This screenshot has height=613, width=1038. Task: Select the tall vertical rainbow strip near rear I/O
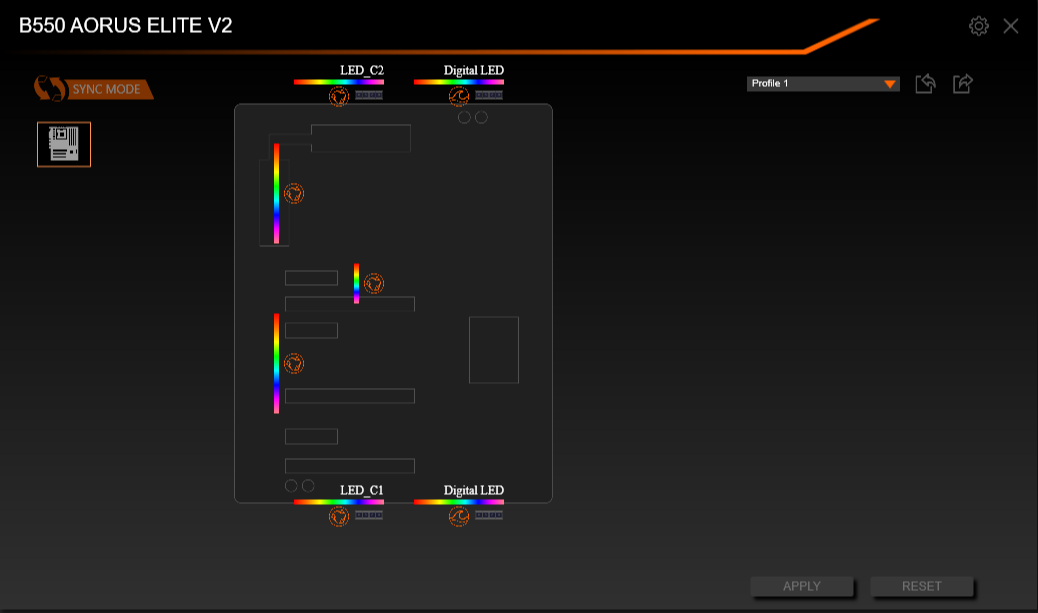pyautogui.click(x=277, y=193)
